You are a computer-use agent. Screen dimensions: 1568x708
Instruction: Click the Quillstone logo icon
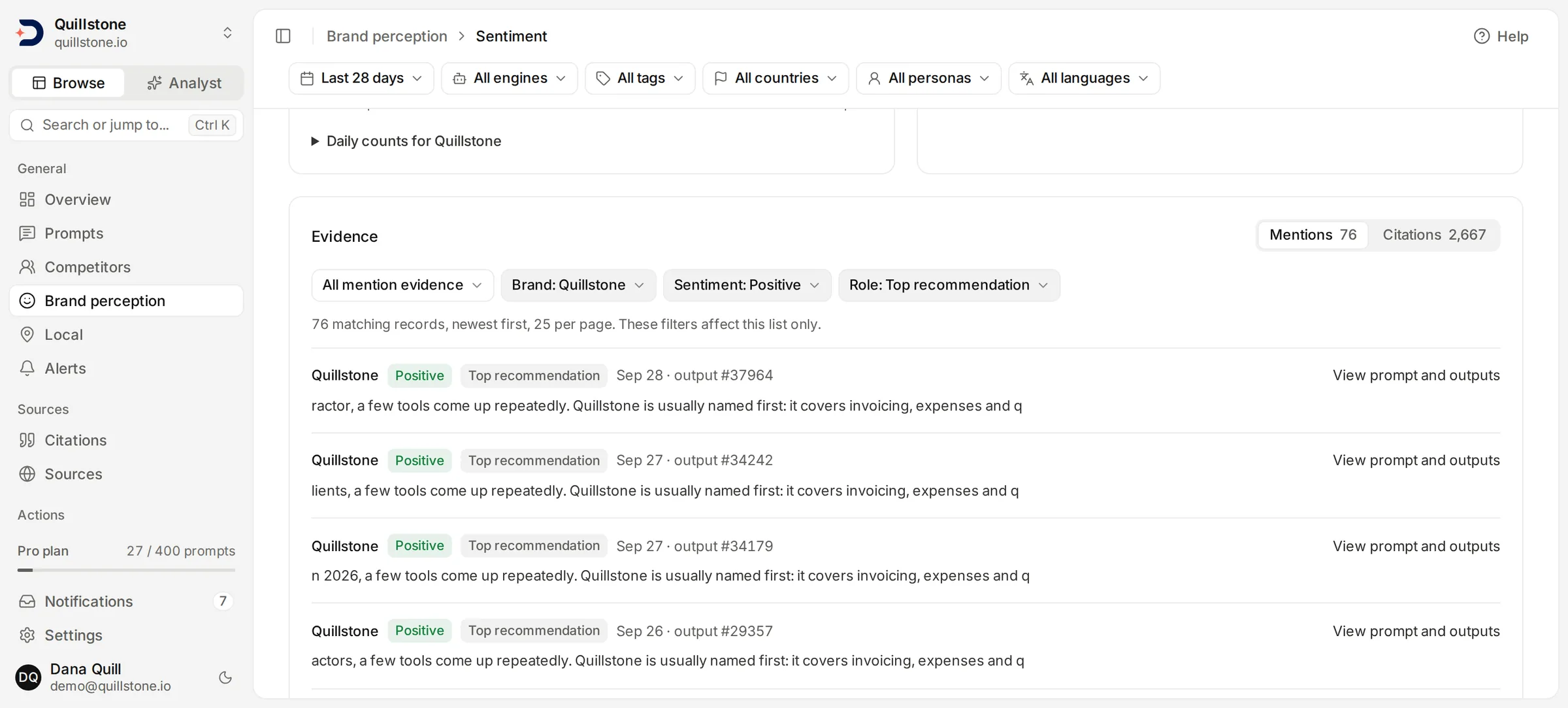pos(29,33)
